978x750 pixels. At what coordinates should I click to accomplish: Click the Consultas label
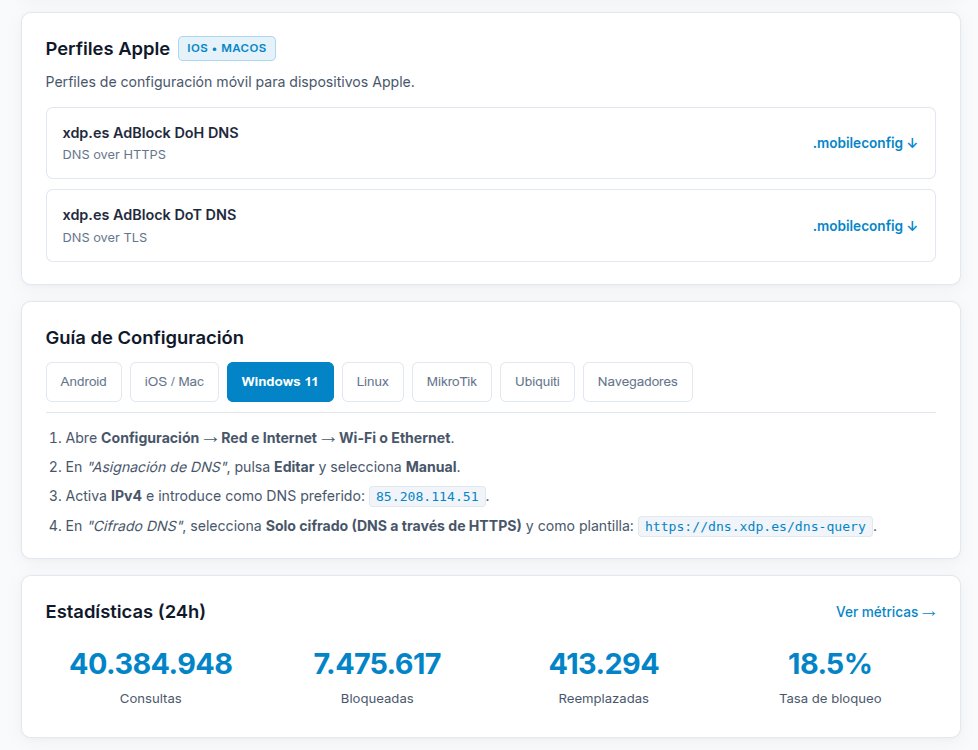(x=151, y=699)
